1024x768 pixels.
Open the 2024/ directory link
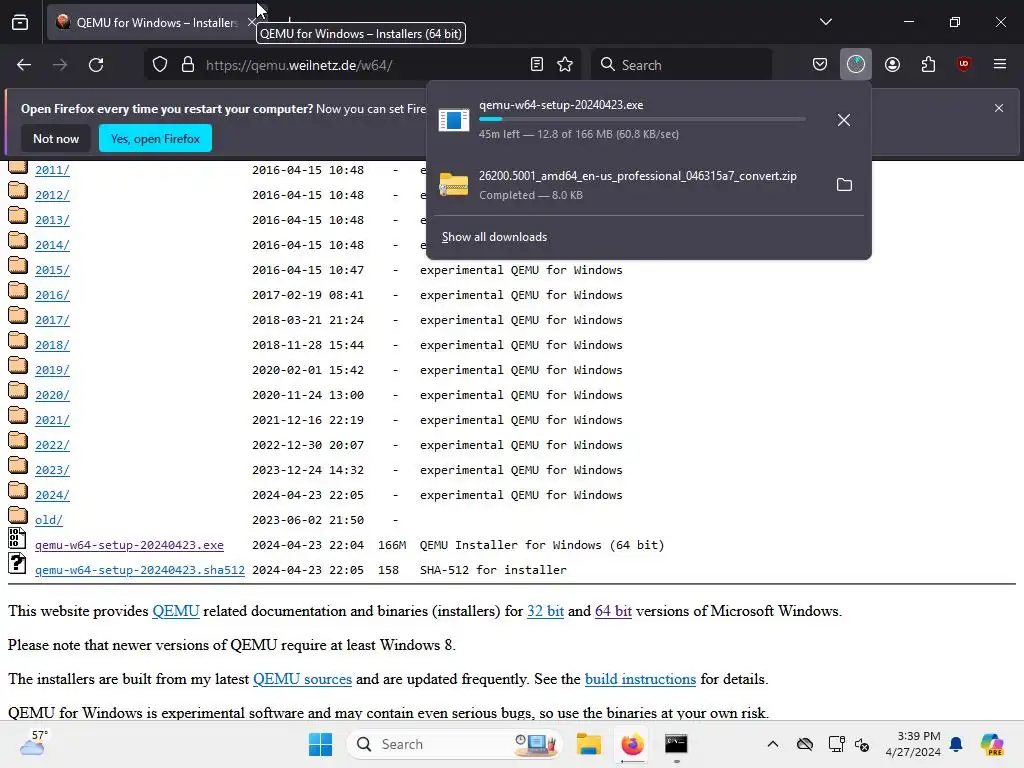[52, 495]
